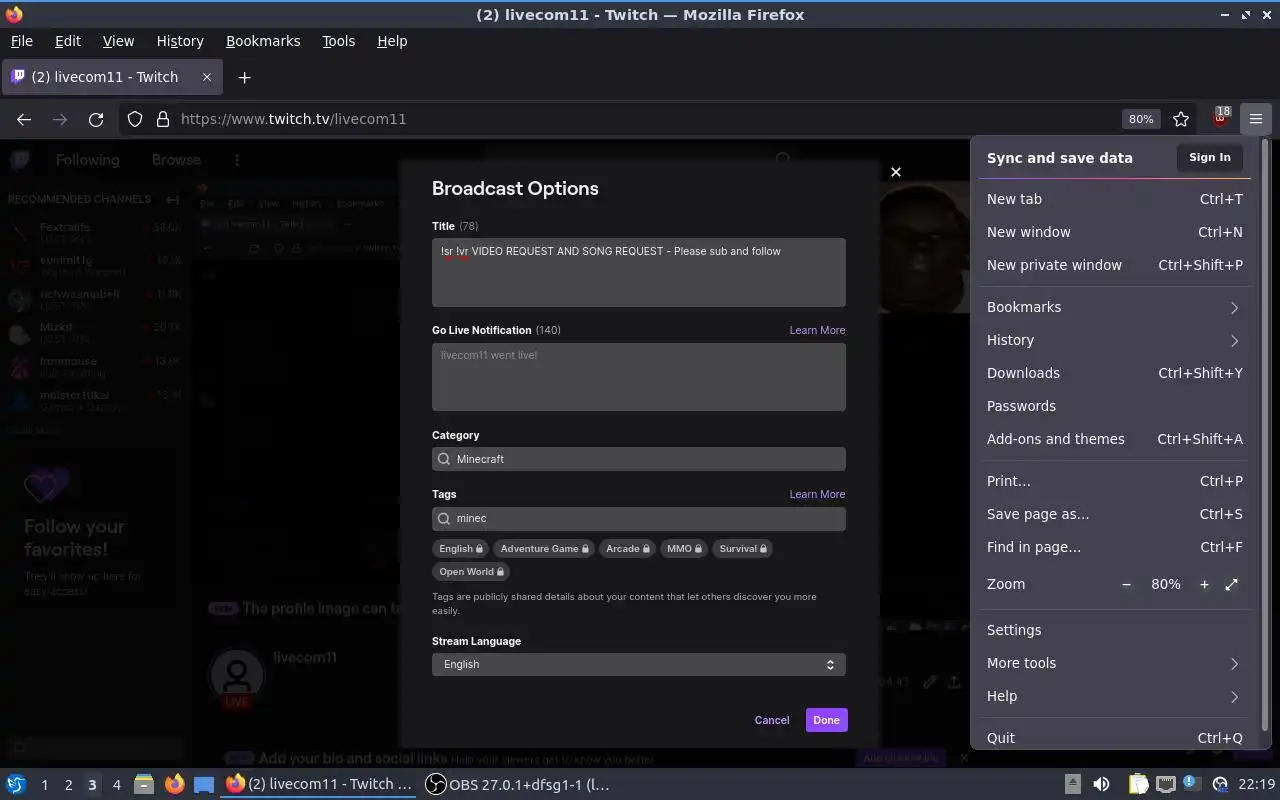Click the Survival tag chip
1280x800 pixels.
(743, 548)
